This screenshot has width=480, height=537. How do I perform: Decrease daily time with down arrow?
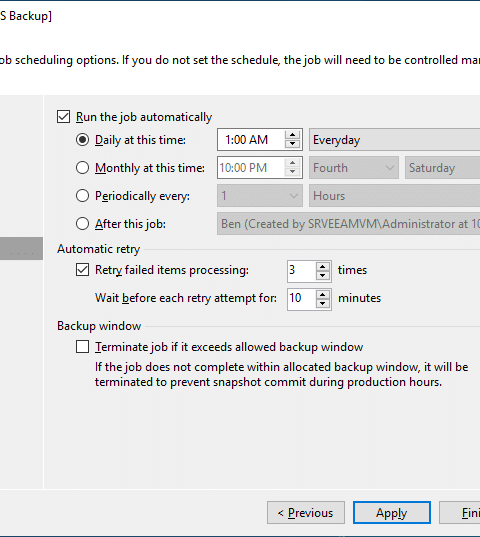point(292,144)
